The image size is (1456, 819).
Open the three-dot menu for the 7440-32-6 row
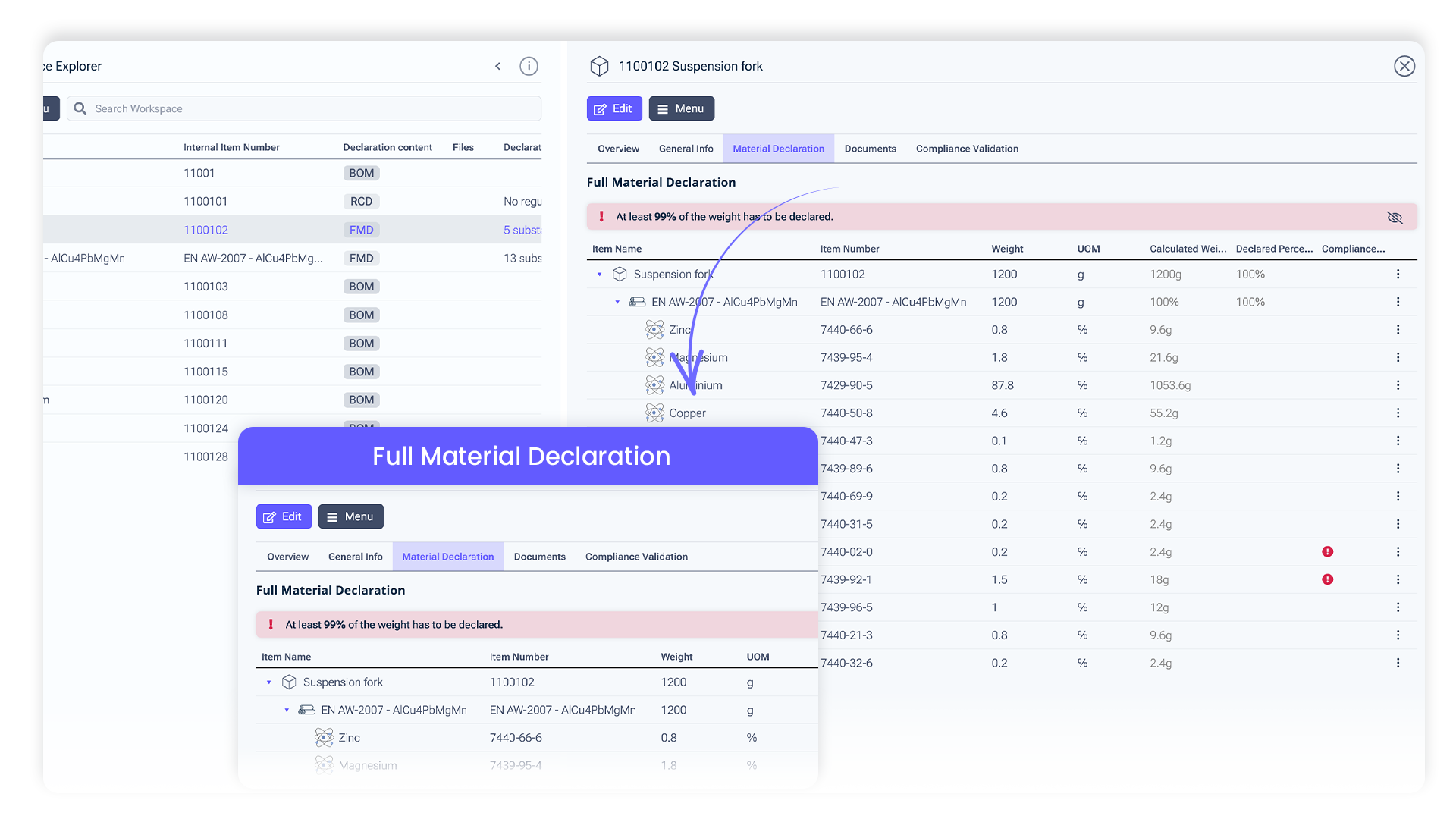point(1398,664)
